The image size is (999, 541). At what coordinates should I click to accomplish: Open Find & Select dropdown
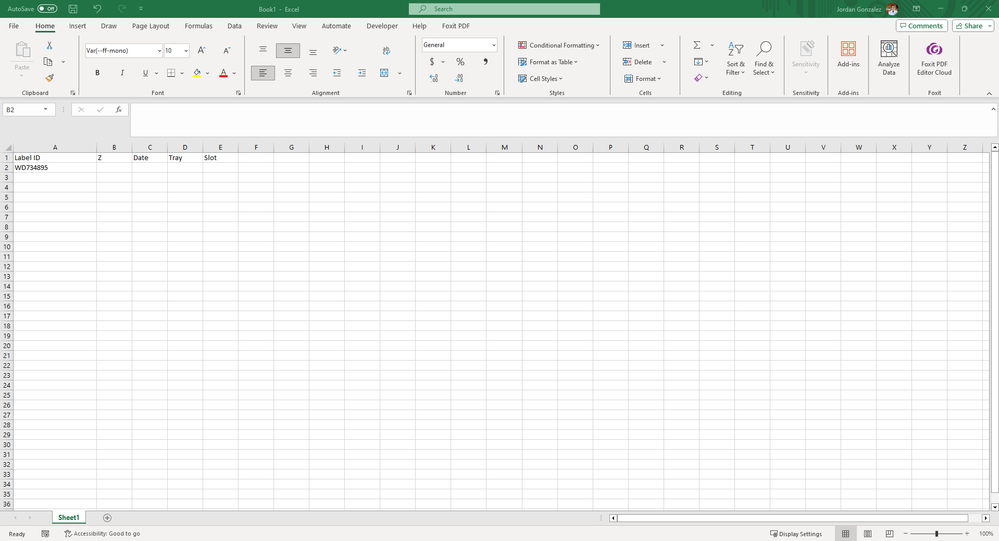(x=763, y=57)
